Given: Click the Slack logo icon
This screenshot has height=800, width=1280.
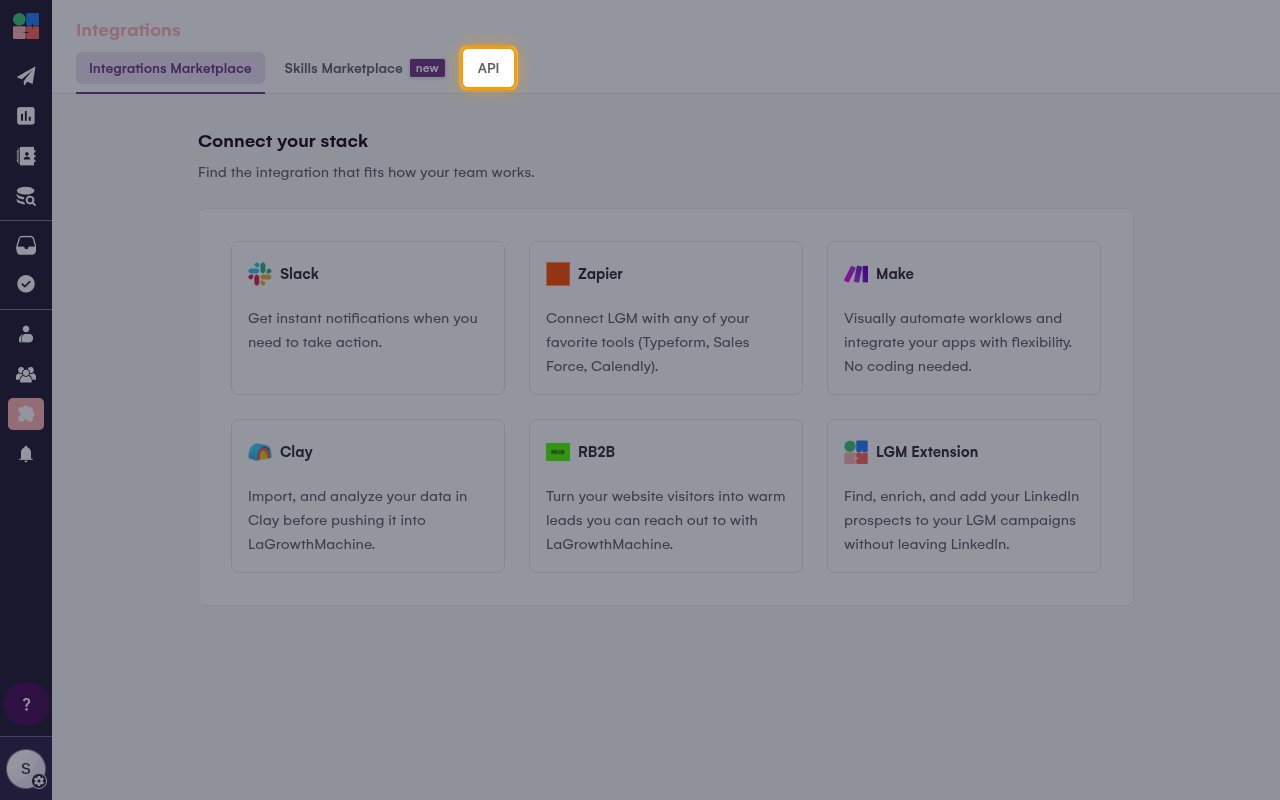Looking at the screenshot, I should point(260,274).
